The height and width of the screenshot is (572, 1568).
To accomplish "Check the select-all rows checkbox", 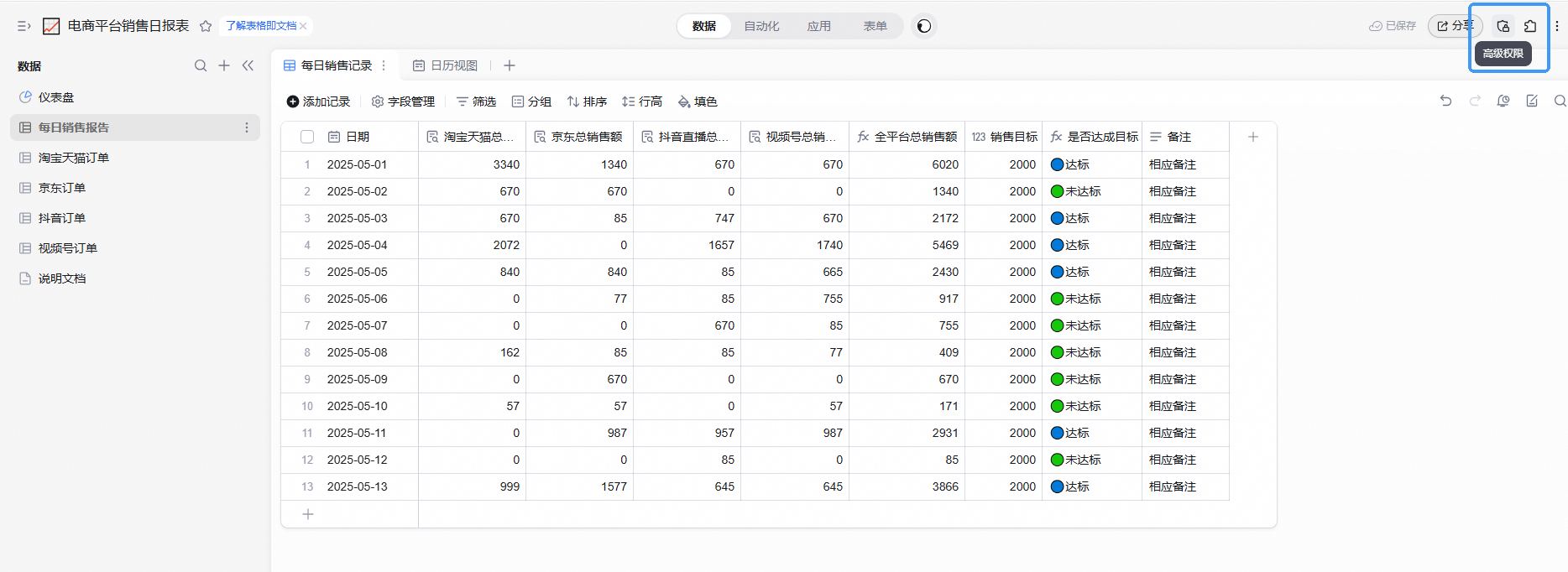I will click(307, 137).
